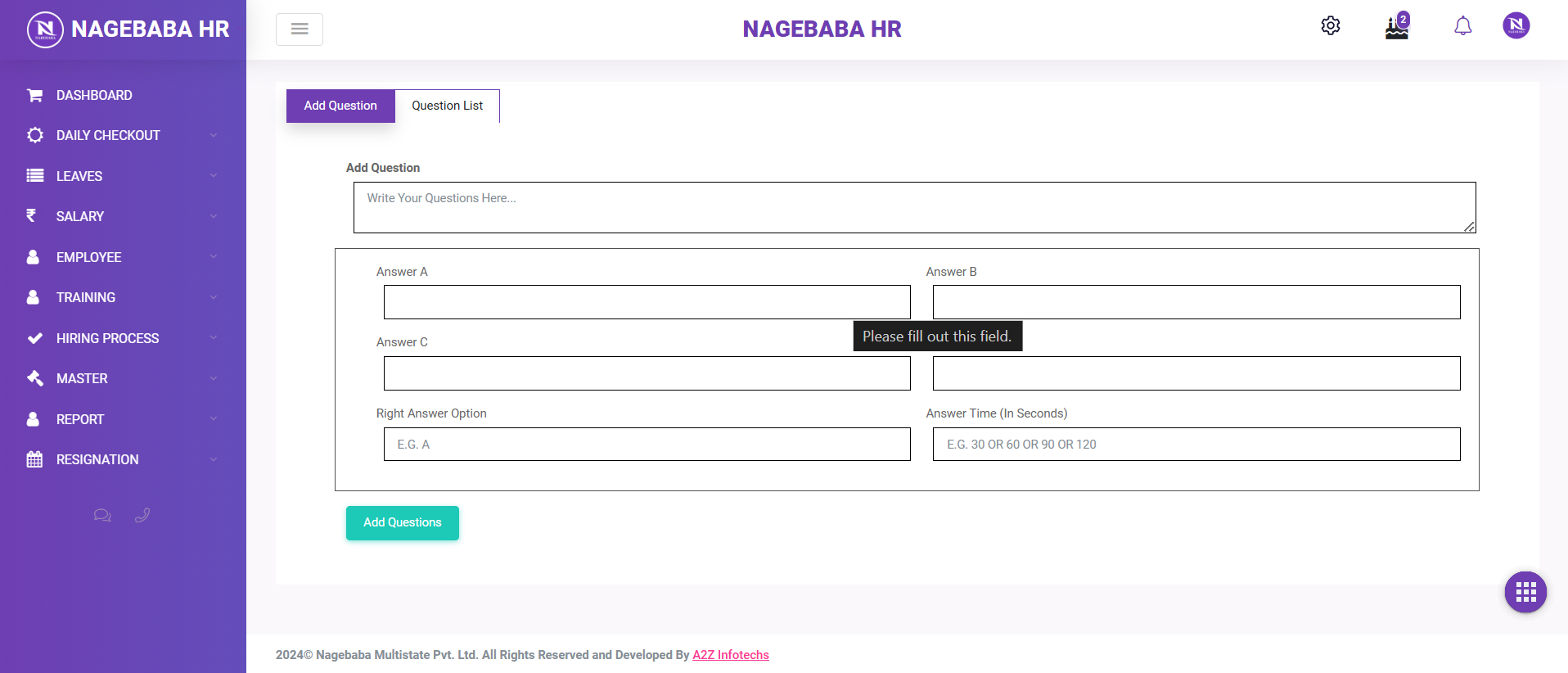Click the phone icon in sidebar
This screenshot has width=1568, height=673.
pos(142,515)
